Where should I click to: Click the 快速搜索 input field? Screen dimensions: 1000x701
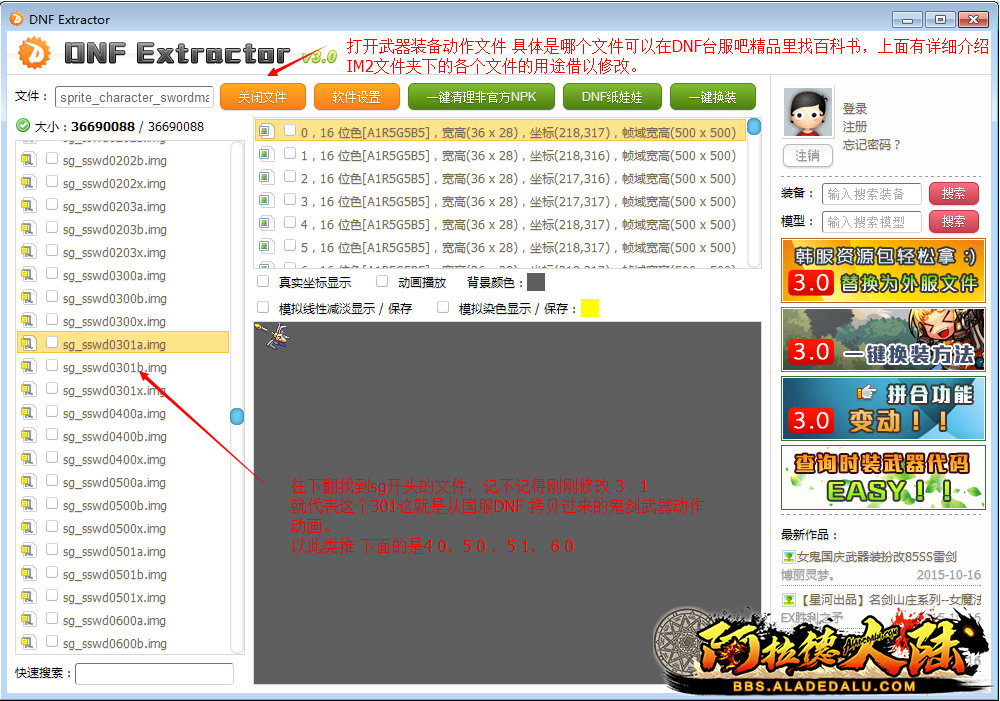tap(154, 674)
